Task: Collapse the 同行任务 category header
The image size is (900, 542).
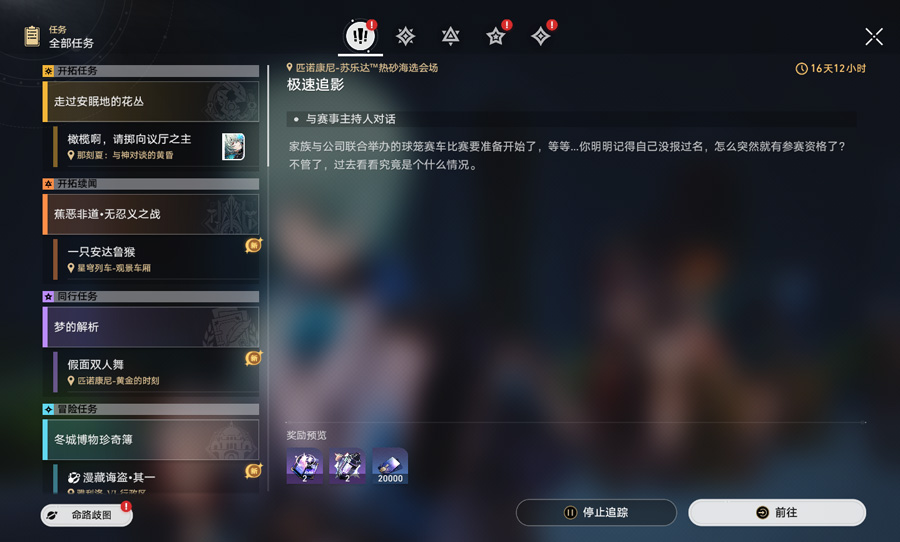Action: coord(150,296)
